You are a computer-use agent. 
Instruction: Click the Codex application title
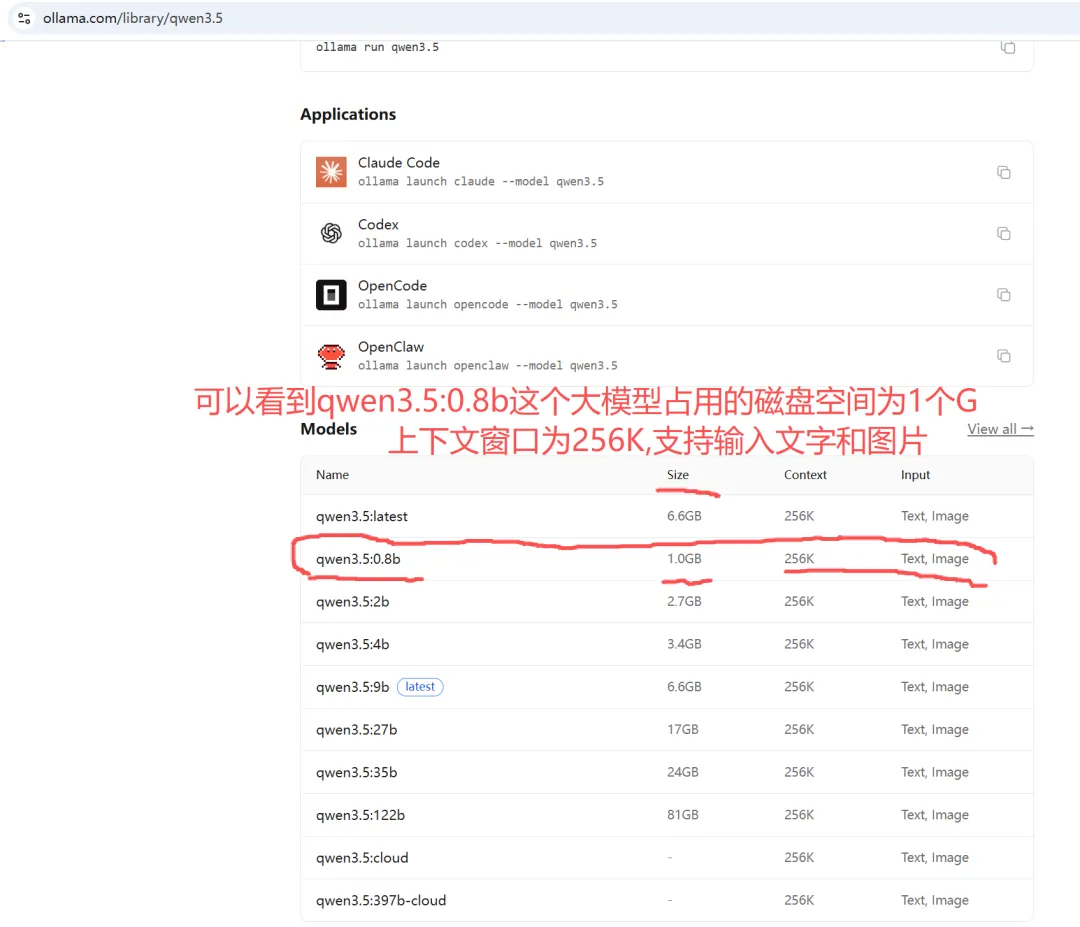378,225
